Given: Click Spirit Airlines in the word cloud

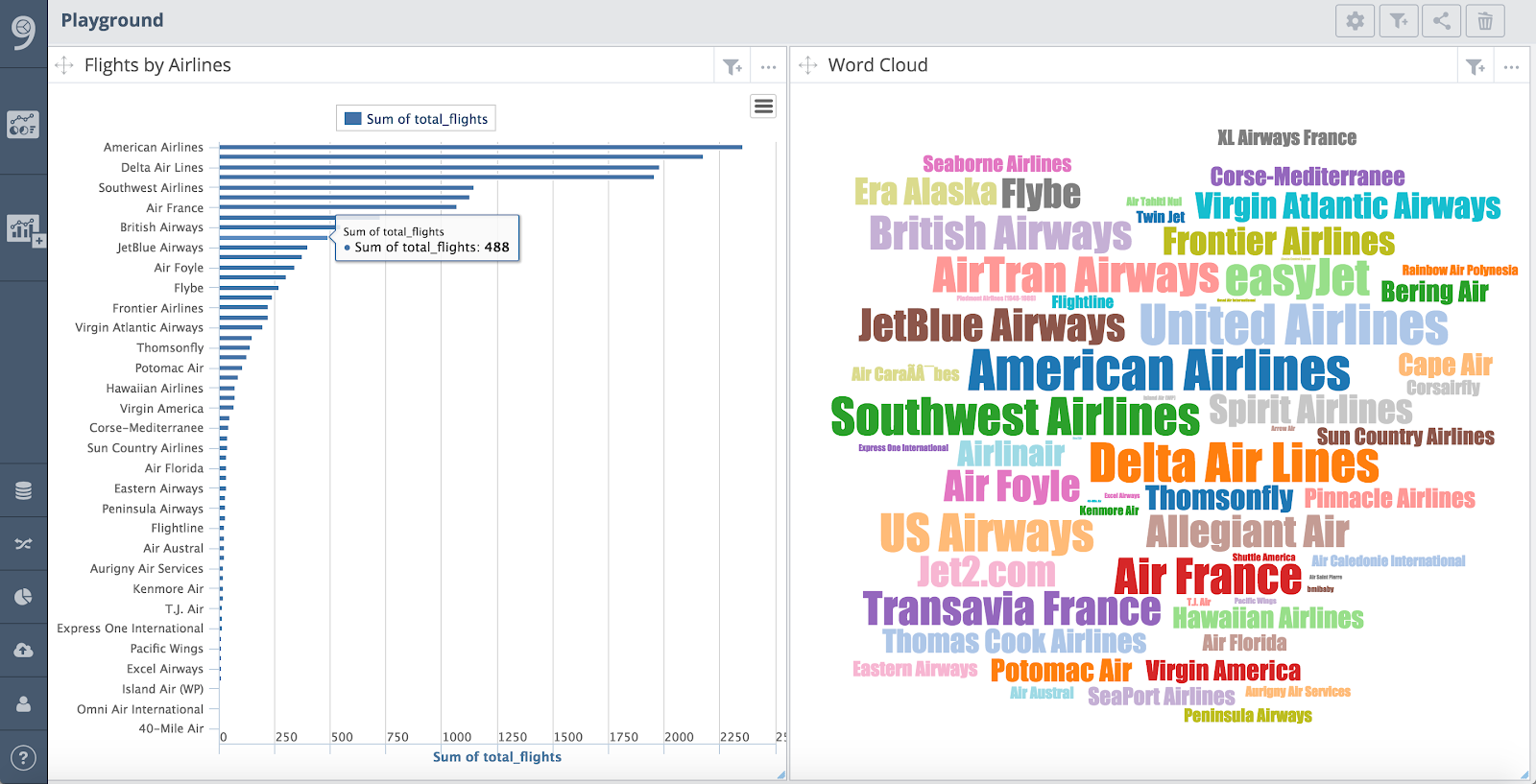Looking at the screenshot, I should pos(1310,410).
